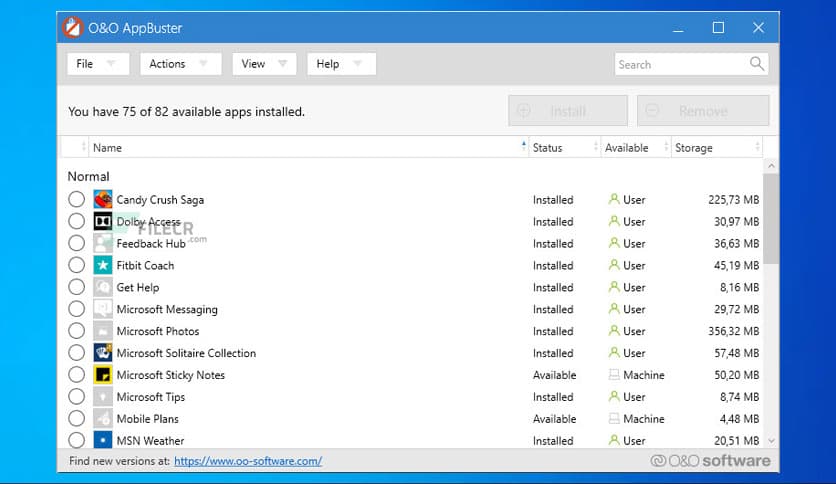
Task: Open the View menu
Action: tap(264, 64)
